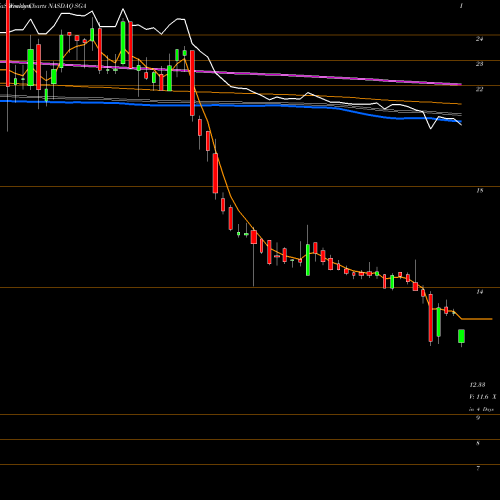The width and height of the screenshot is (500, 500).
Task: Click the 'NASDAQ SGA' chart title text
Action: tap(67, 6)
